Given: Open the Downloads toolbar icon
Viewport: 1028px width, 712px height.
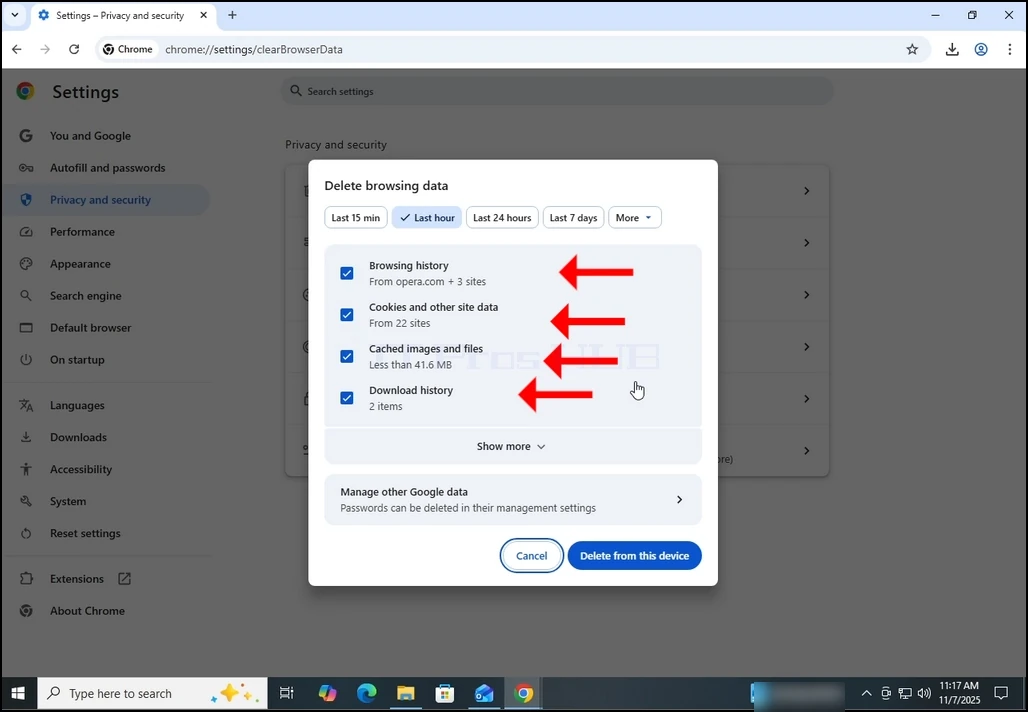Looking at the screenshot, I should pyautogui.click(x=952, y=49).
